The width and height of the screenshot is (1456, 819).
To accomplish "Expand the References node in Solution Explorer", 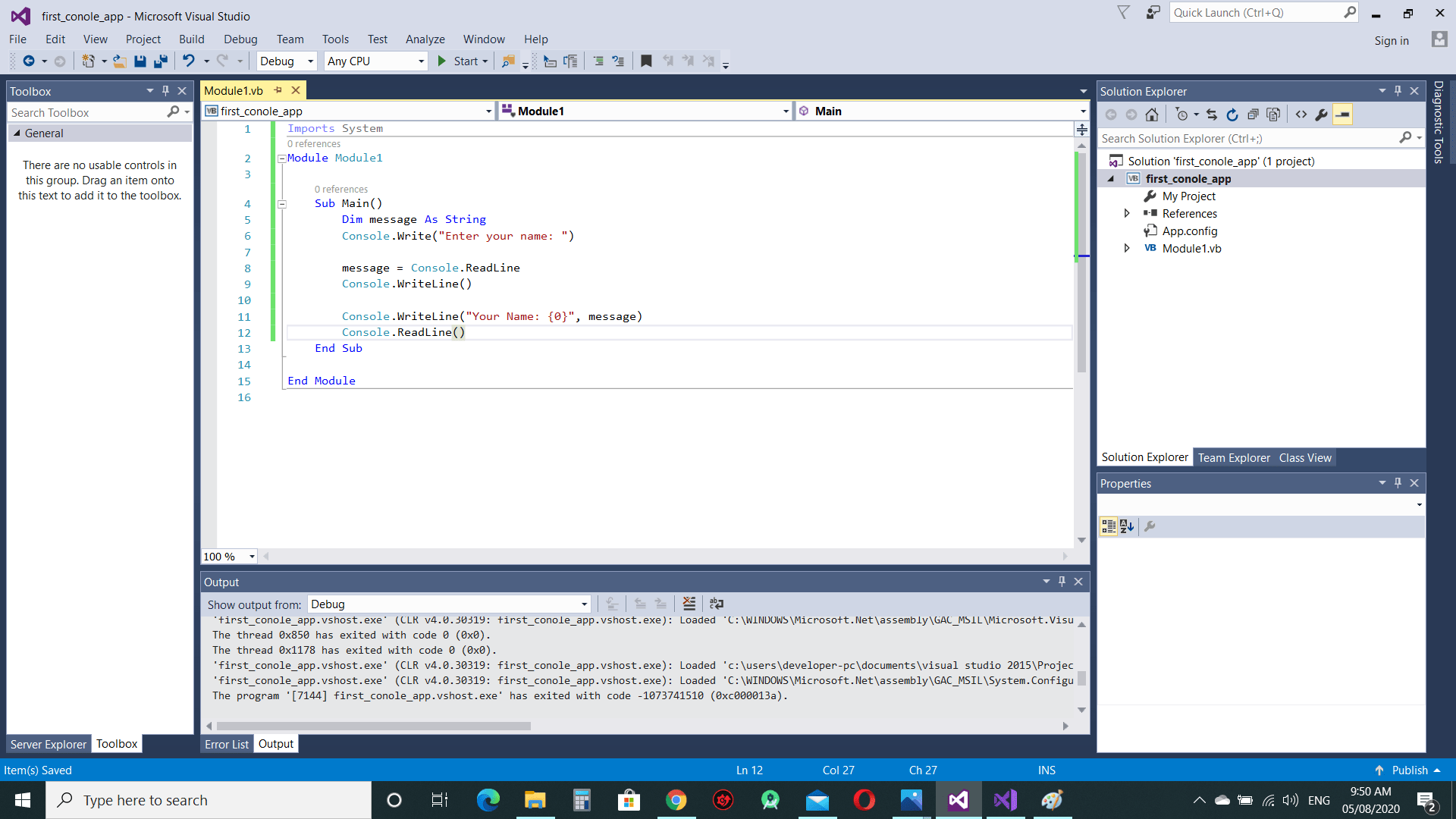I will 1127,214.
